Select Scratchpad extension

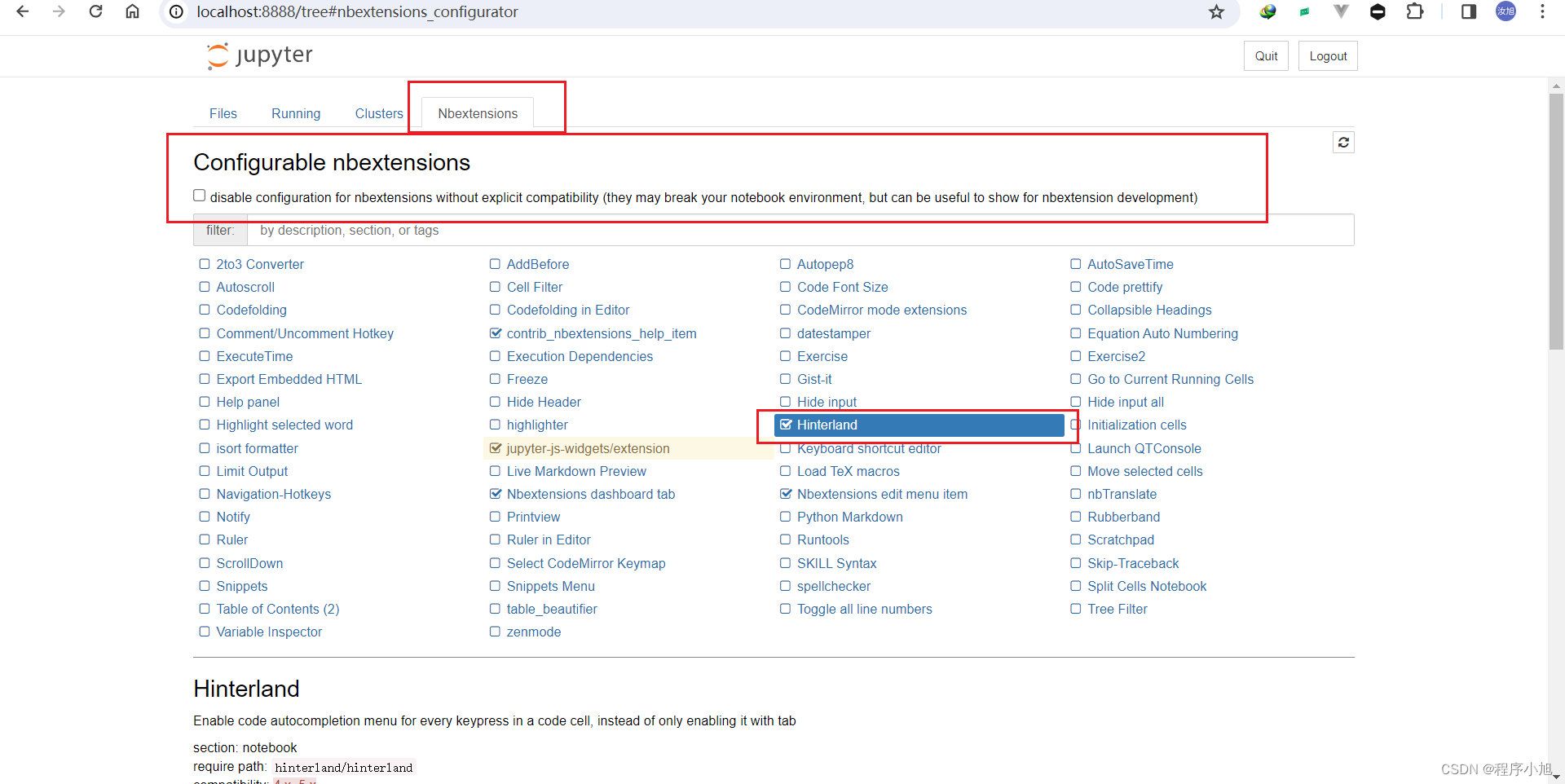click(x=1120, y=540)
